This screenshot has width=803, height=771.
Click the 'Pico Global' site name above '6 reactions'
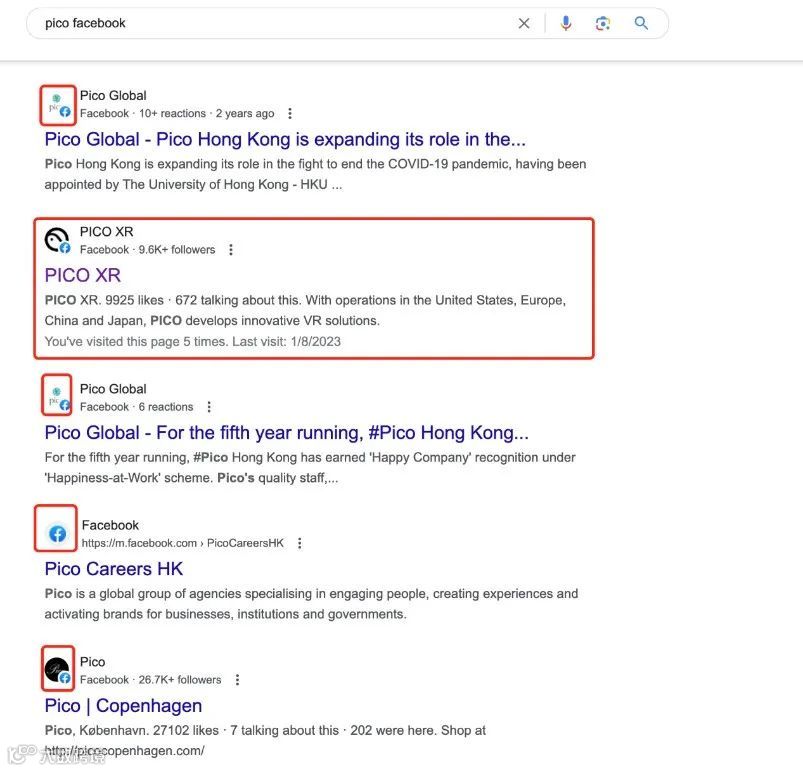(x=113, y=389)
